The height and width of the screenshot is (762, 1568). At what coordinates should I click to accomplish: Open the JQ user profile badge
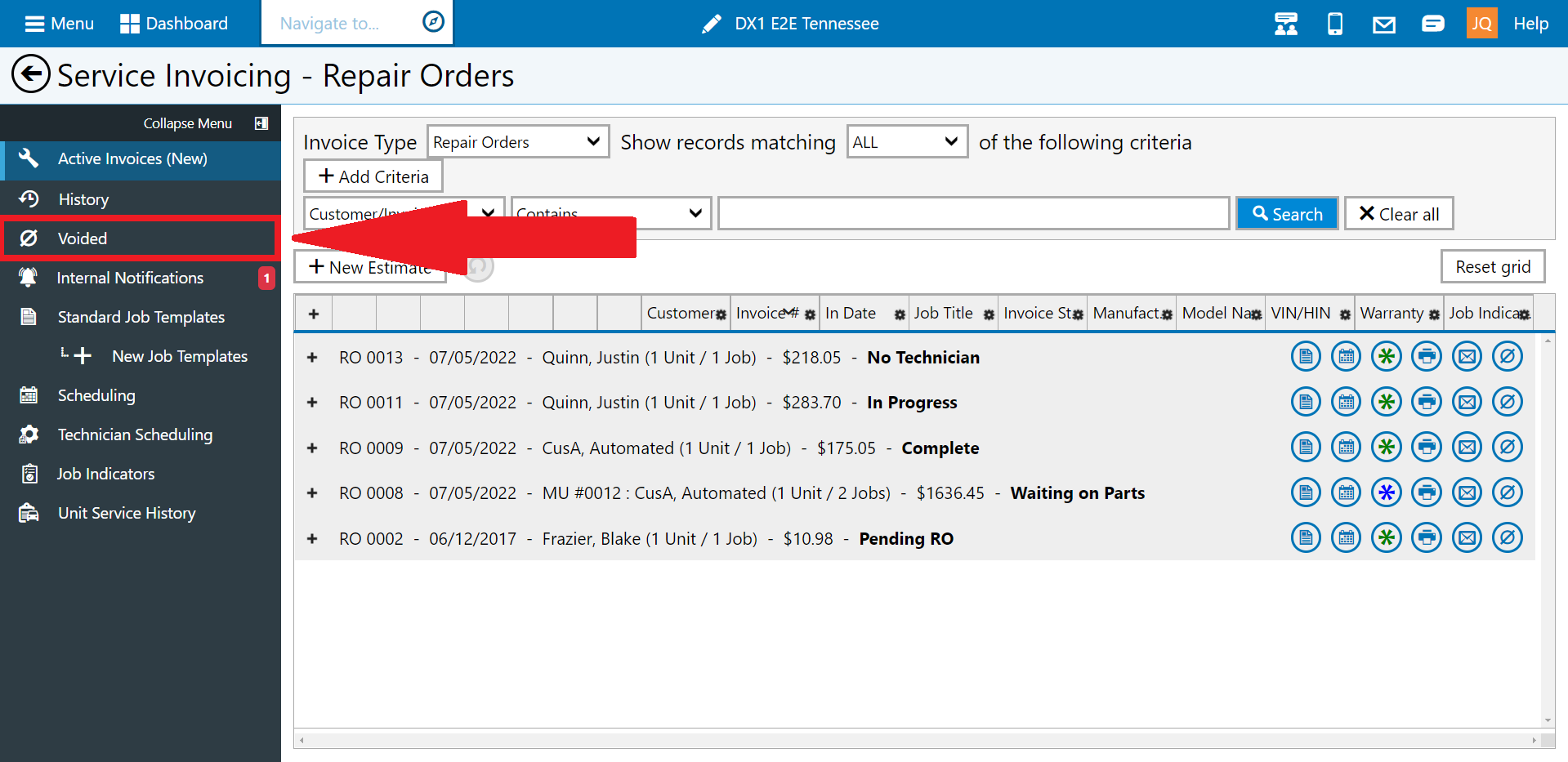point(1481,24)
